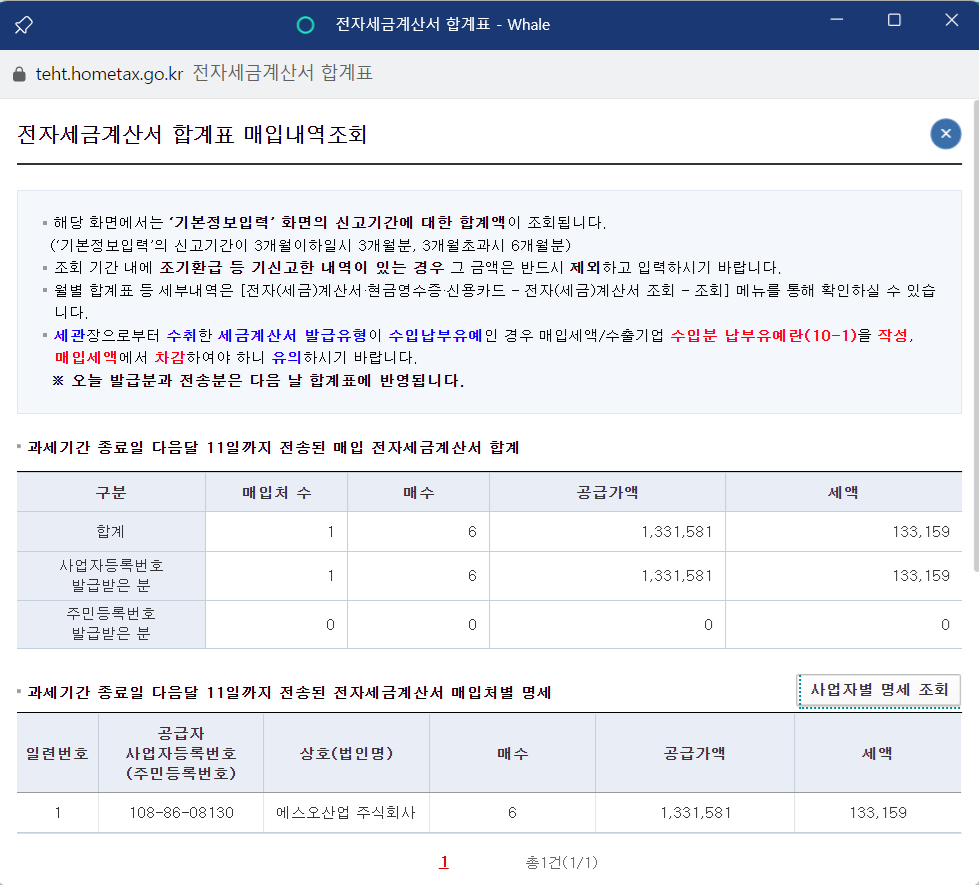Click the 사업자별 명세 조회 button
The width and height of the screenshot is (979, 885).
click(x=878, y=690)
